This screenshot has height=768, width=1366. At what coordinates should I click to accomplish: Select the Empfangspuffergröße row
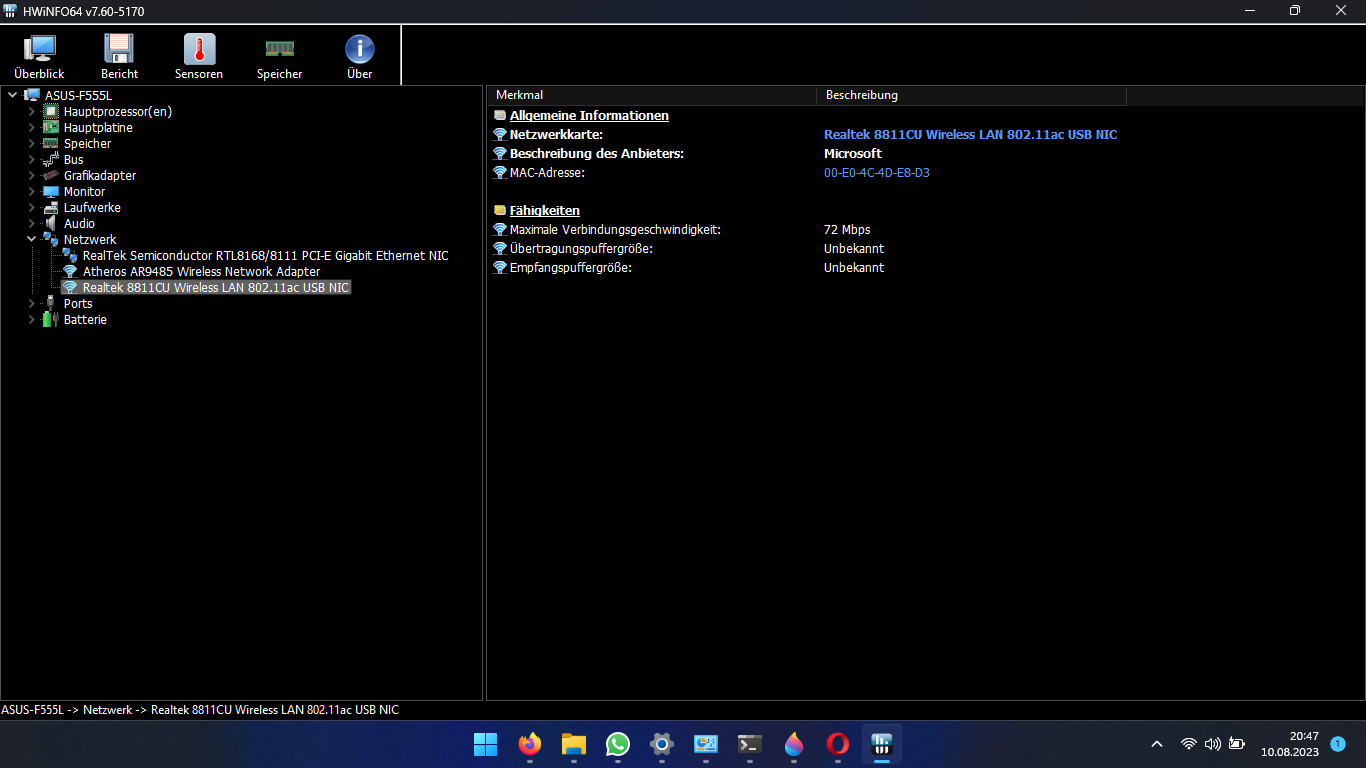click(571, 268)
